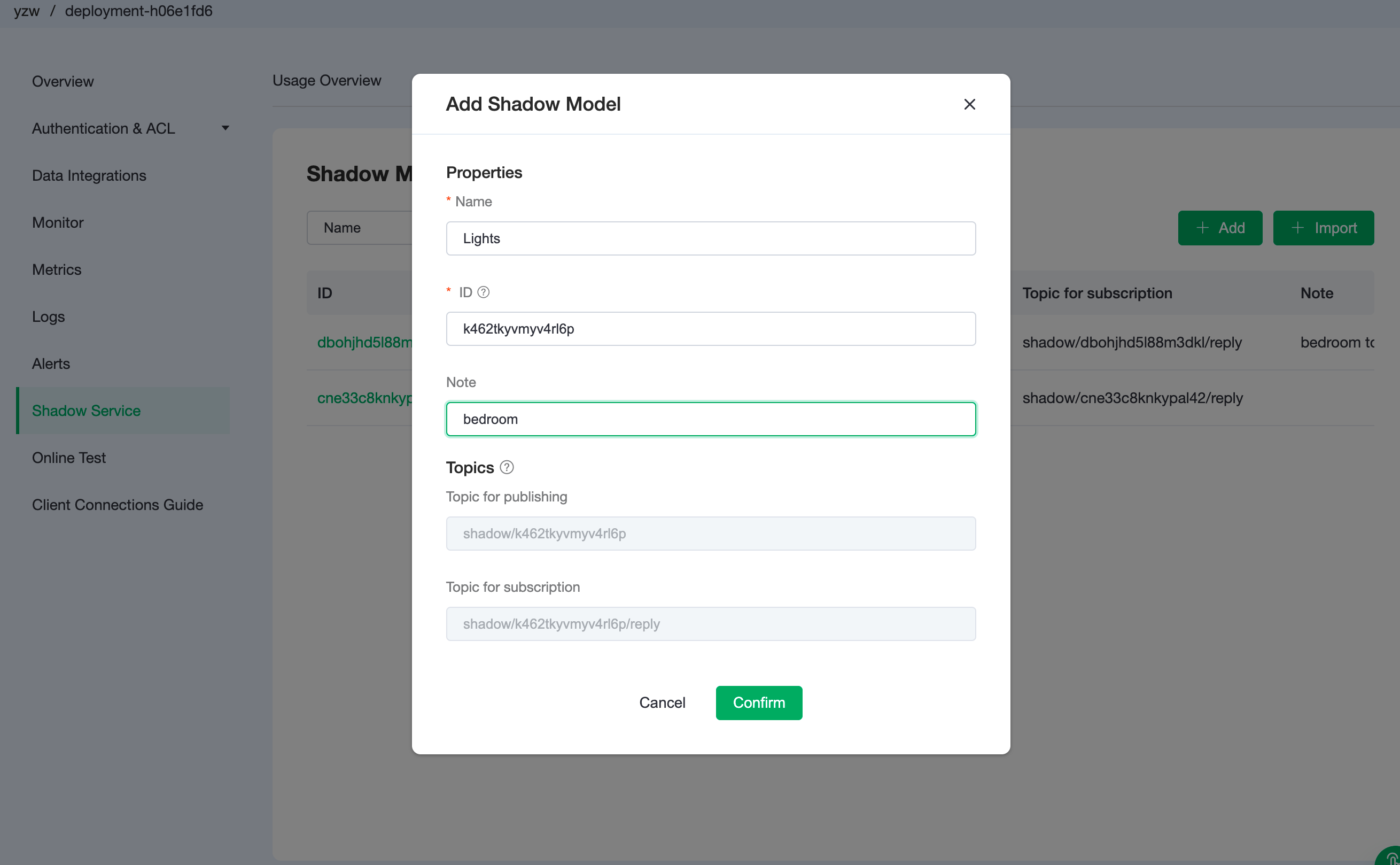Go to Metrics in sidebar

point(57,269)
